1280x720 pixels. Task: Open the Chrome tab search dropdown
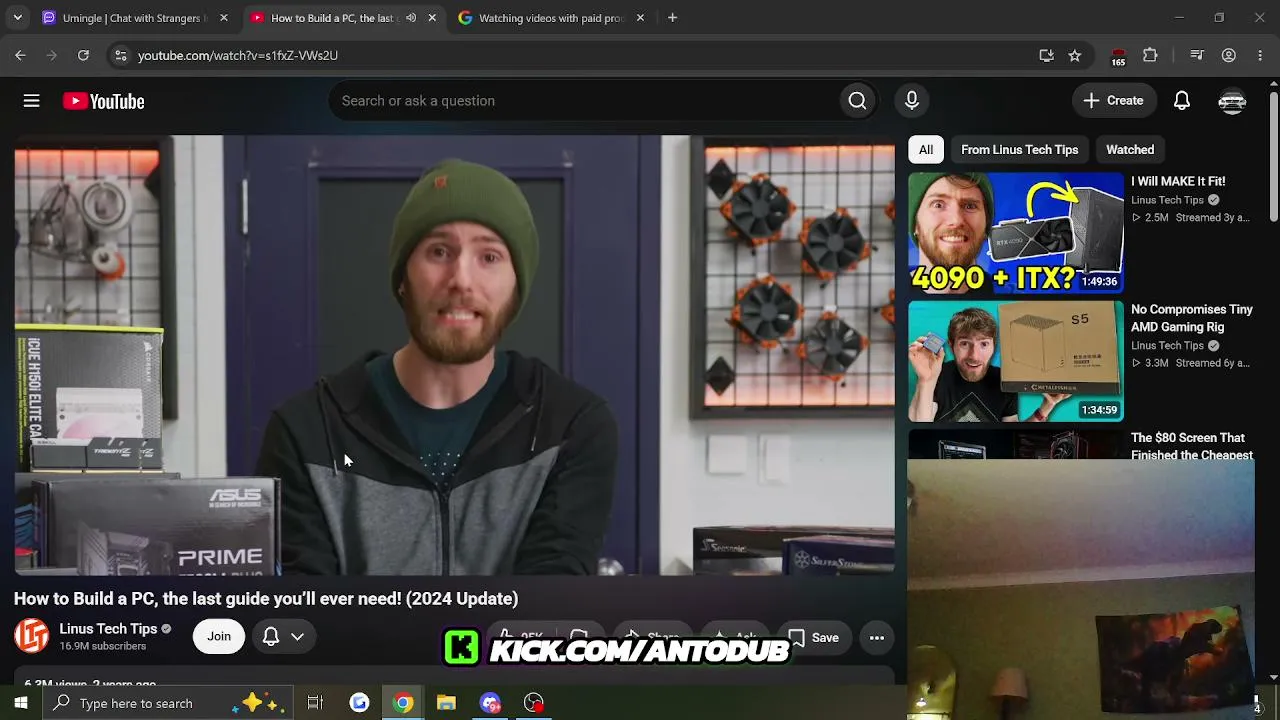point(17,18)
